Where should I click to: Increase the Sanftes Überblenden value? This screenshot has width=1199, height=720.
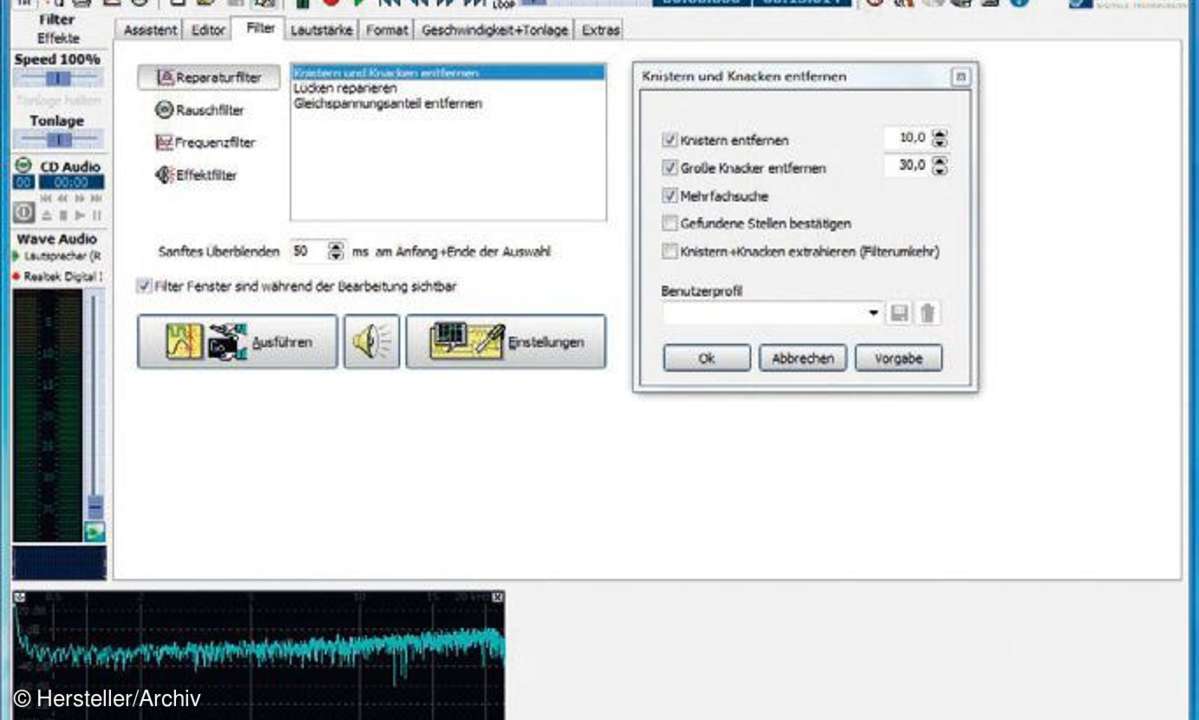pyautogui.click(x=336, y=246)
